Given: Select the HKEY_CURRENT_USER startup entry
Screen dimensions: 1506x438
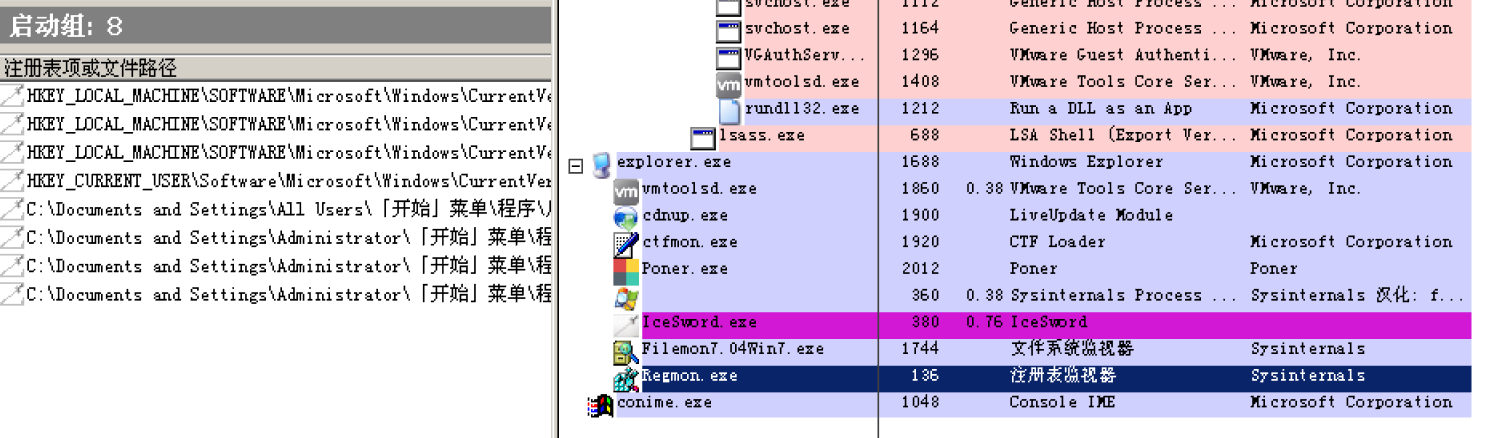Looking at the screenshot, I should (276, 181).
